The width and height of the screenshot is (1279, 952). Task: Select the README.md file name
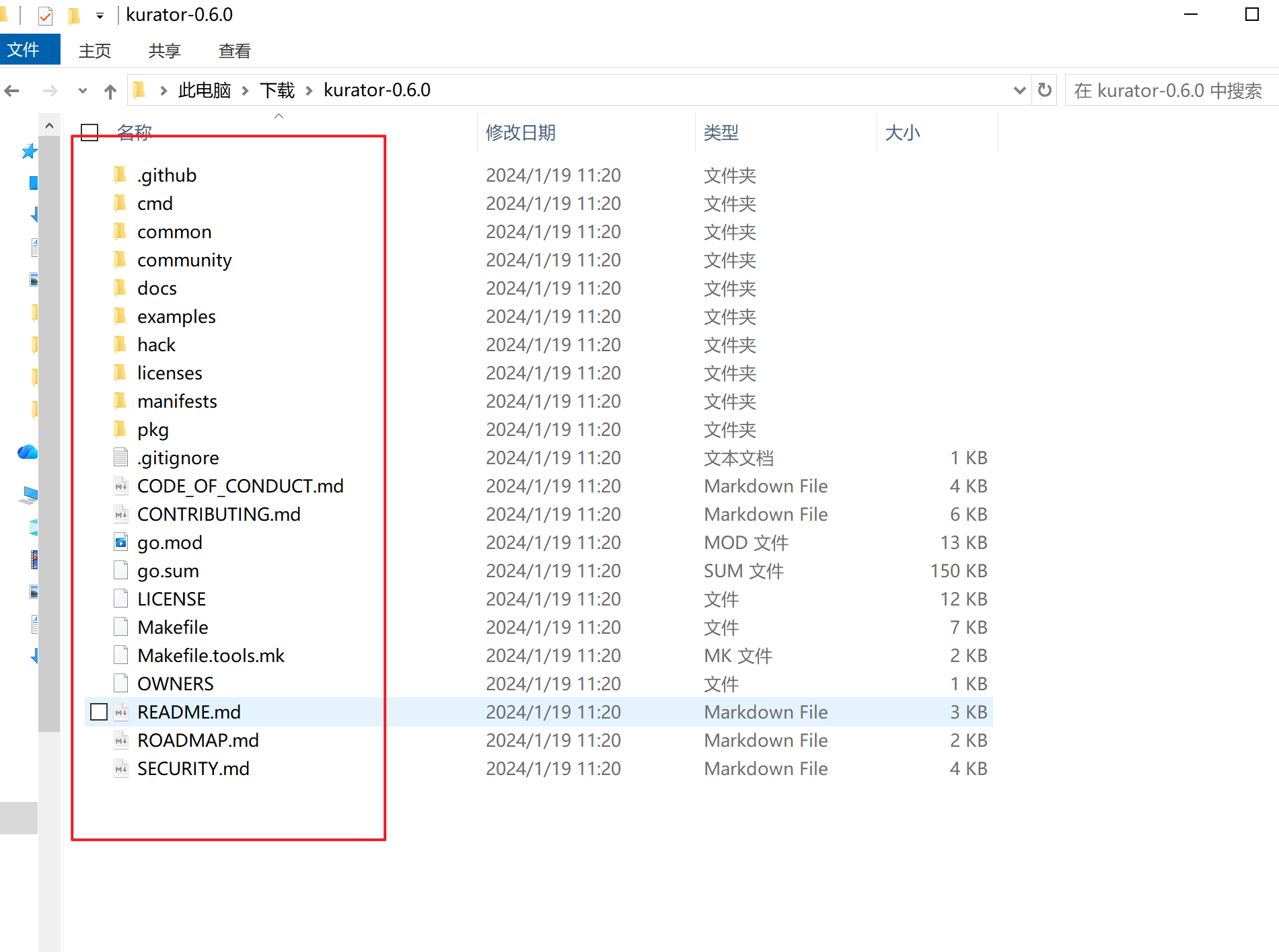pos(189,712)
